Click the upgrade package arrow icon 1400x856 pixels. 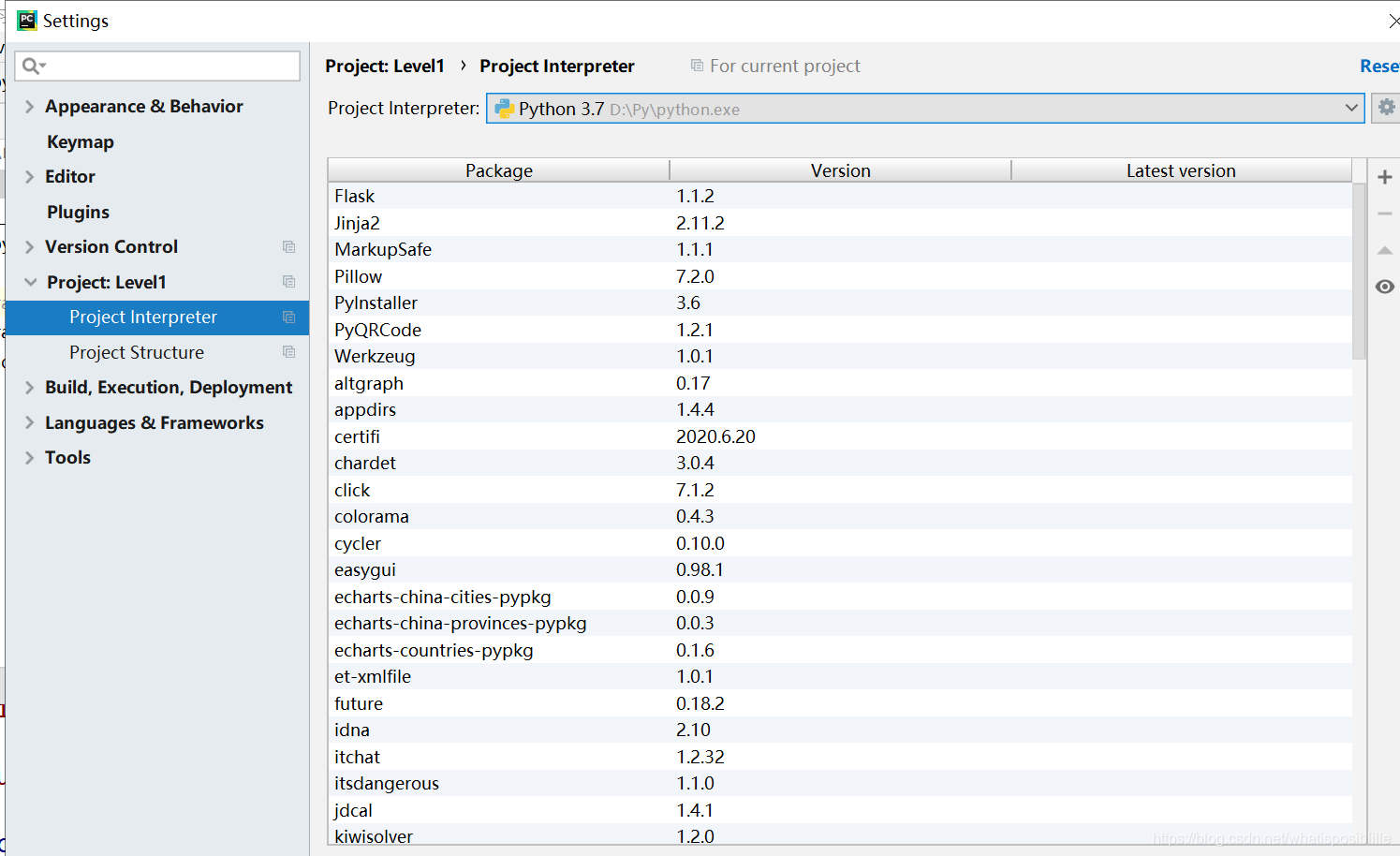[1385, 250]
